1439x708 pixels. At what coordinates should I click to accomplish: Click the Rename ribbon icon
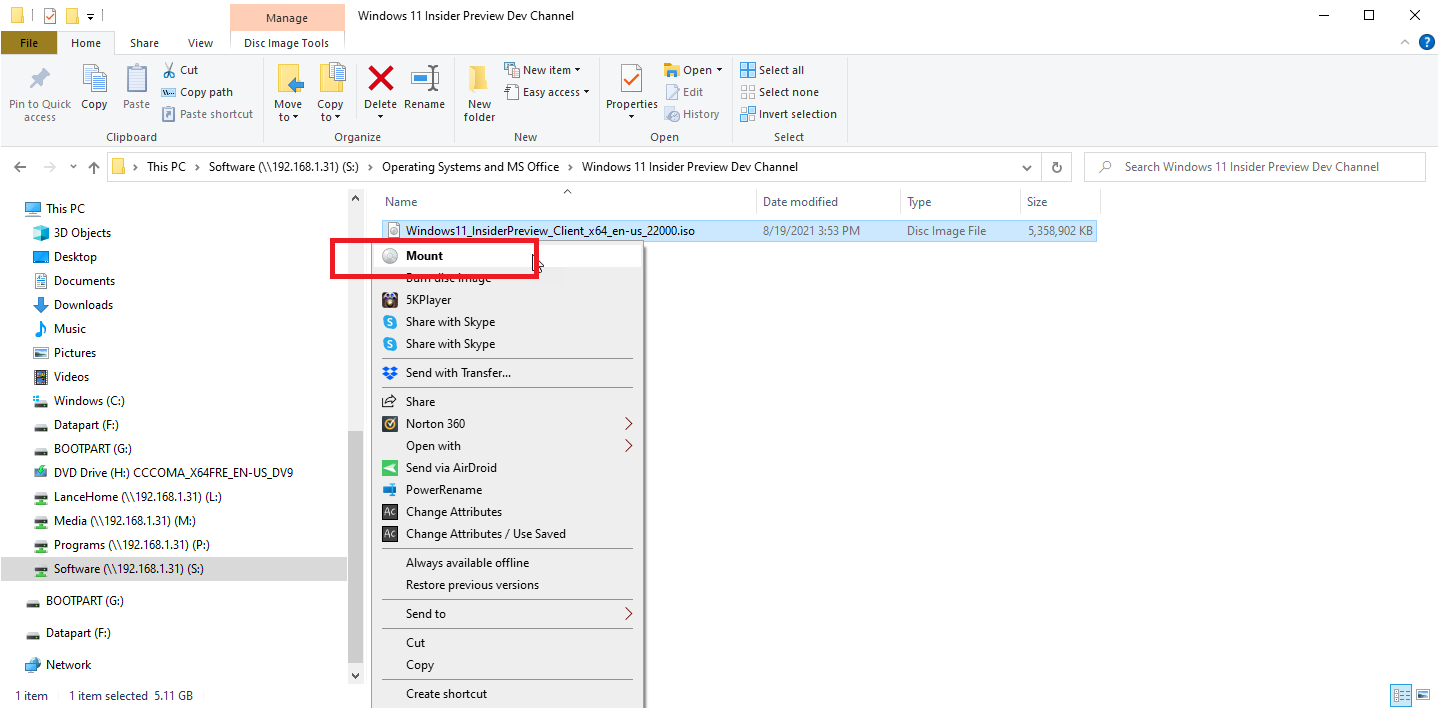[x=424, y=87]
